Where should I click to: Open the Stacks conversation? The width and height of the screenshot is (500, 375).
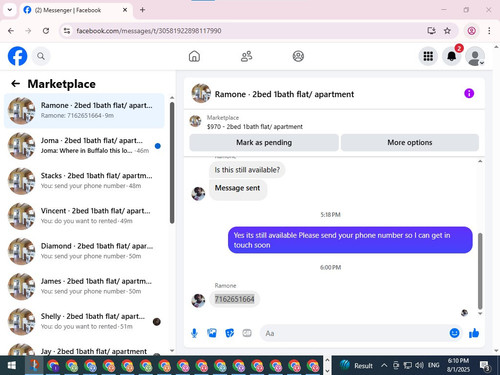tap(84, 181)
